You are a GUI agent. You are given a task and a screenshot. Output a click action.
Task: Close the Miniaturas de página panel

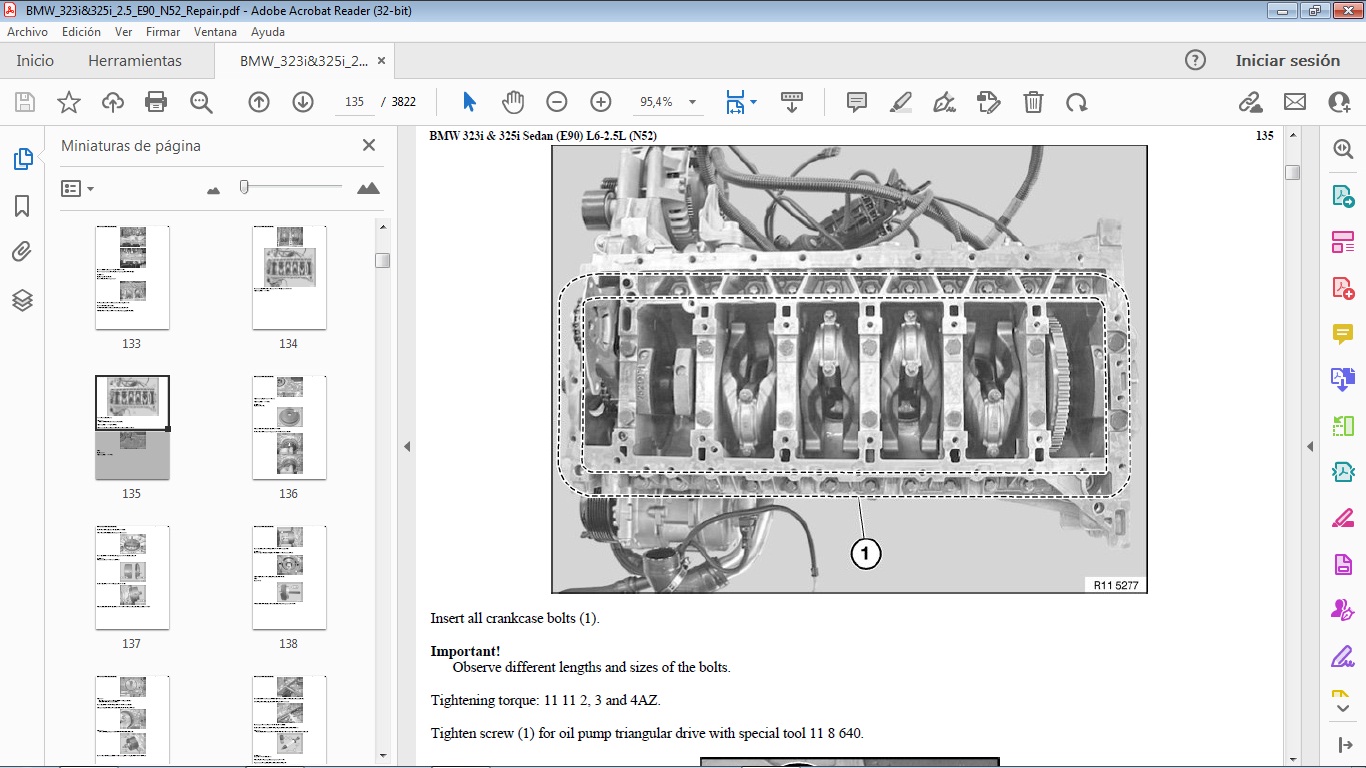click(x=369, y=145)
